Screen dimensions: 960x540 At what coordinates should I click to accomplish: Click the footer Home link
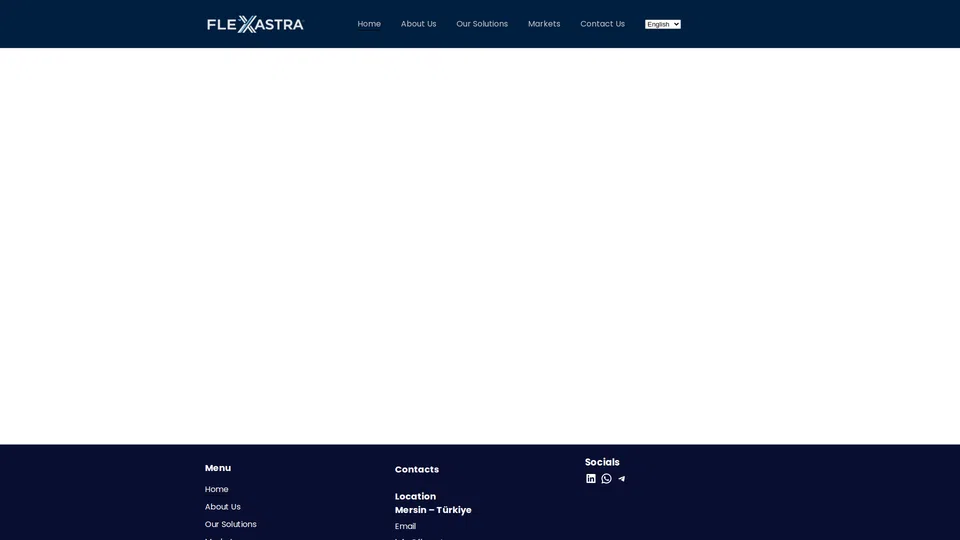coord(217,489)
